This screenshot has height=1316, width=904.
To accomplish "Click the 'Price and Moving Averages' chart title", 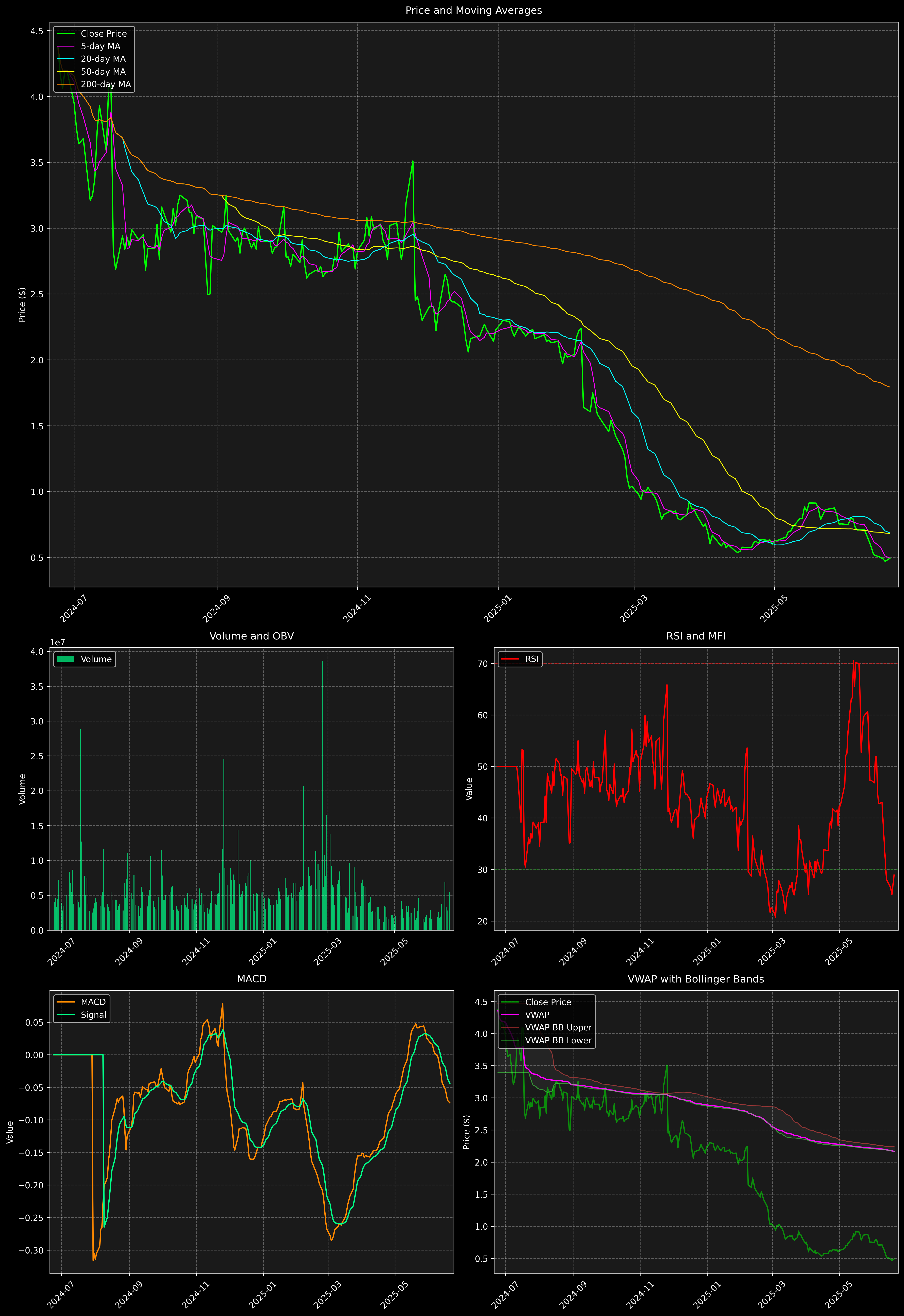I will pos(473,10).
